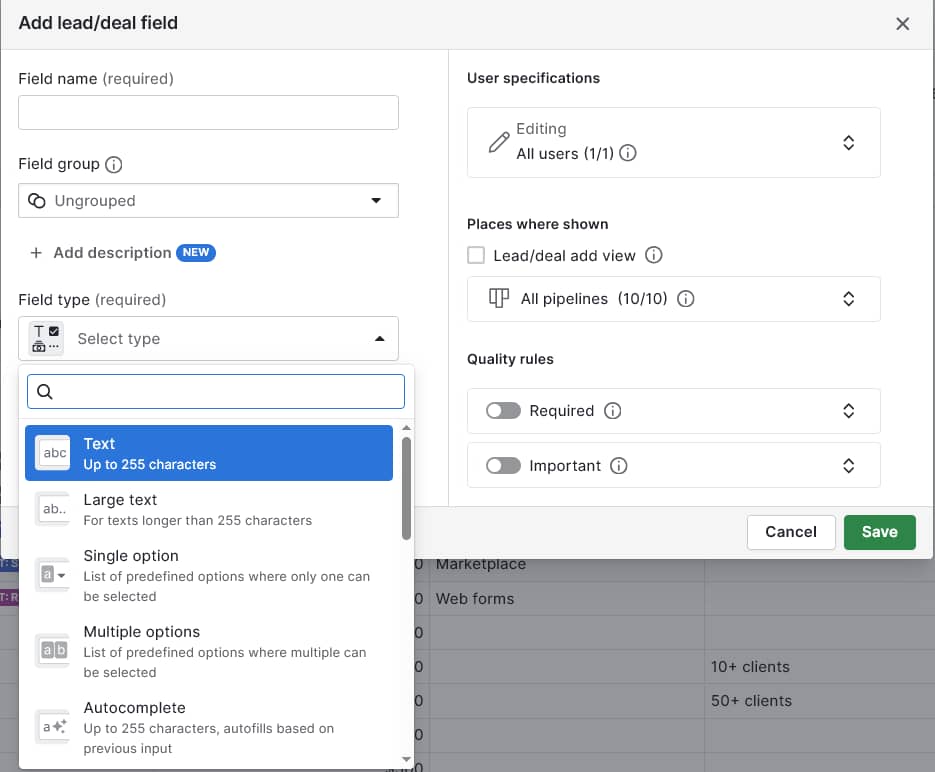Click the Editing pencil icon
This screenshot has height=772, width=935.
(x=497, y=141)
